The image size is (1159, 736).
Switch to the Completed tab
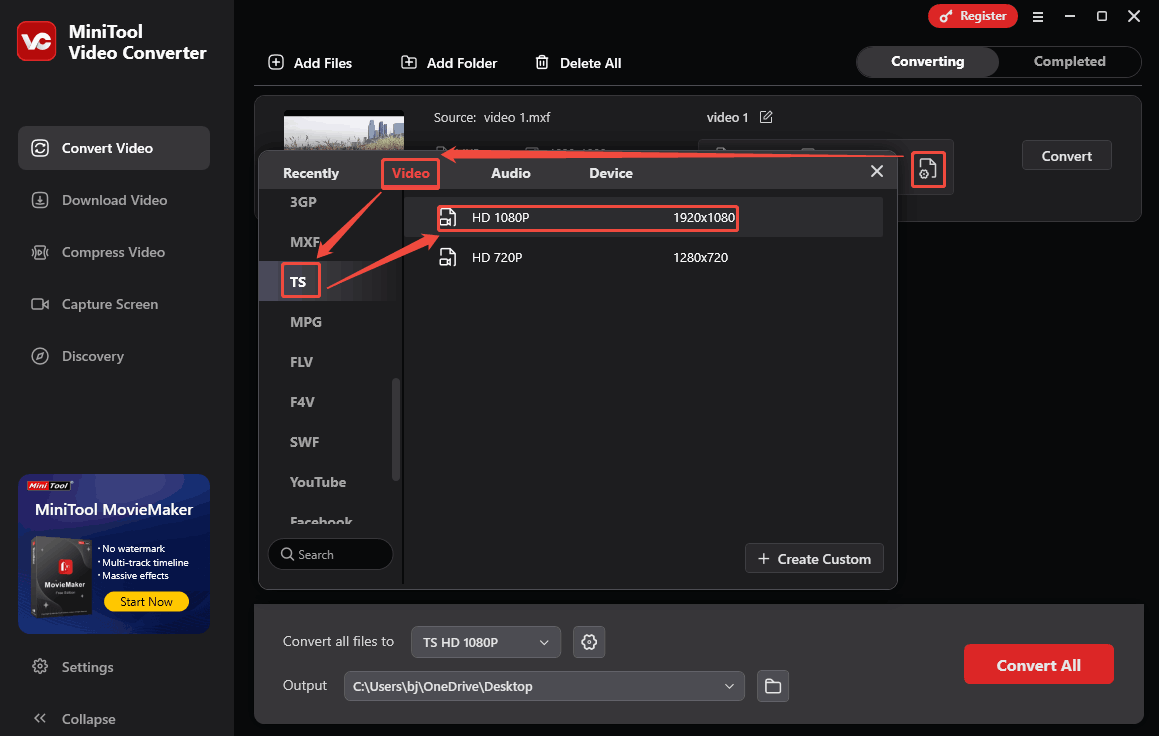coord(1070,61)
